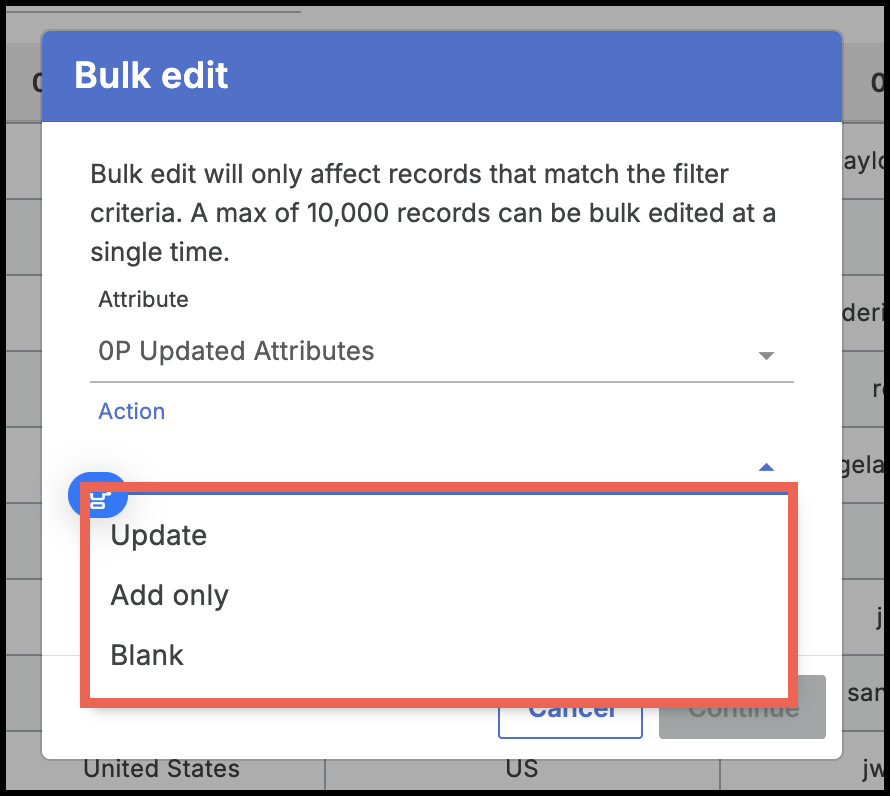Pick Blank from the dropdown options
890x796 pixels.
146,655
